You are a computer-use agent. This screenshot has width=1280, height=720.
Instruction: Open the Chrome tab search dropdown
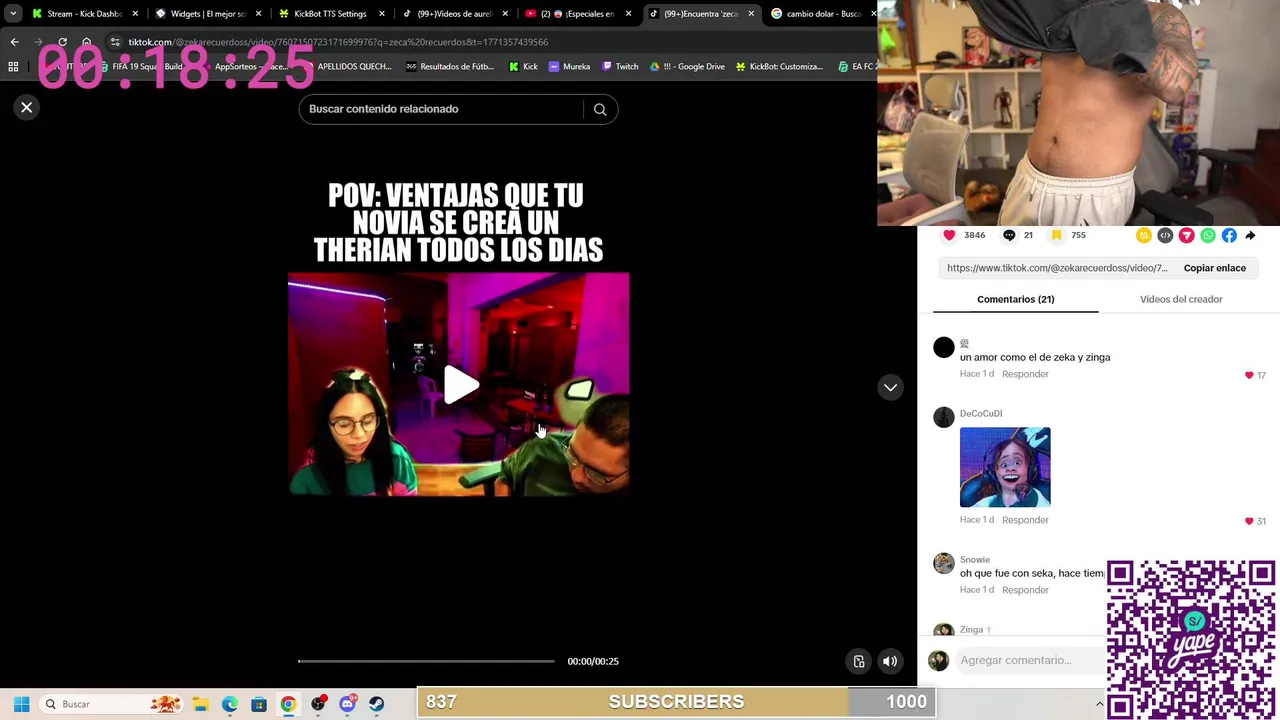point(13,14)
